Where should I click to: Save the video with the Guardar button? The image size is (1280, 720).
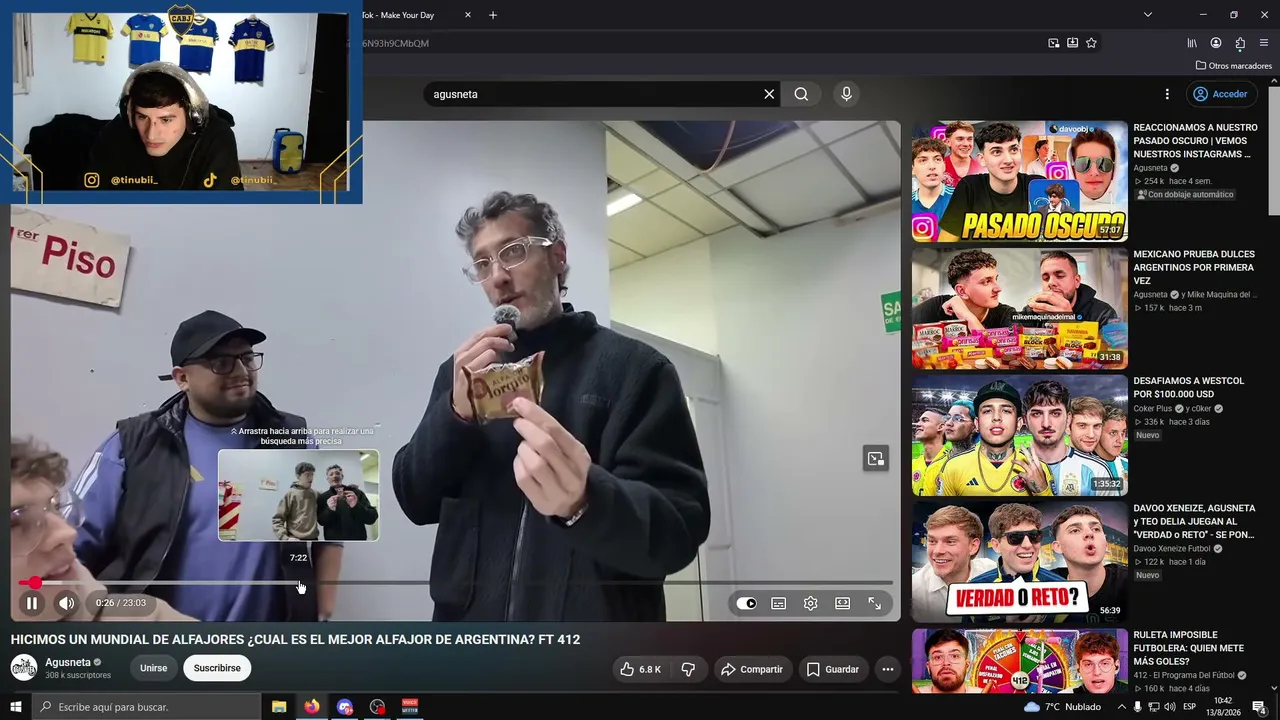pyautogui.click(x=833, y=669)
